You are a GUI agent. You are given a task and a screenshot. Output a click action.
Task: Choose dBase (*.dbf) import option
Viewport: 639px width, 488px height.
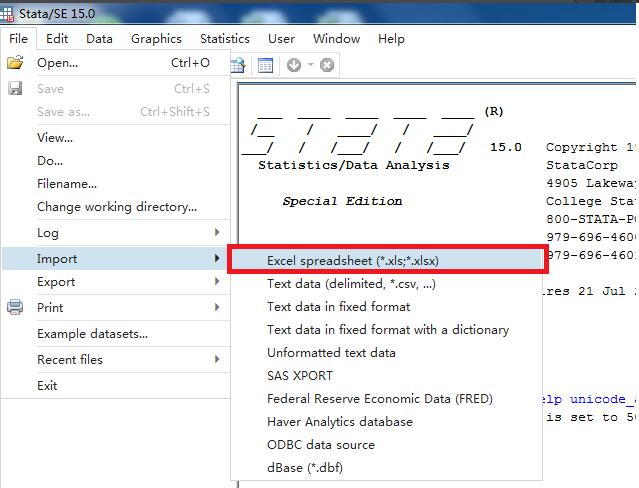(x=386, y=468)
